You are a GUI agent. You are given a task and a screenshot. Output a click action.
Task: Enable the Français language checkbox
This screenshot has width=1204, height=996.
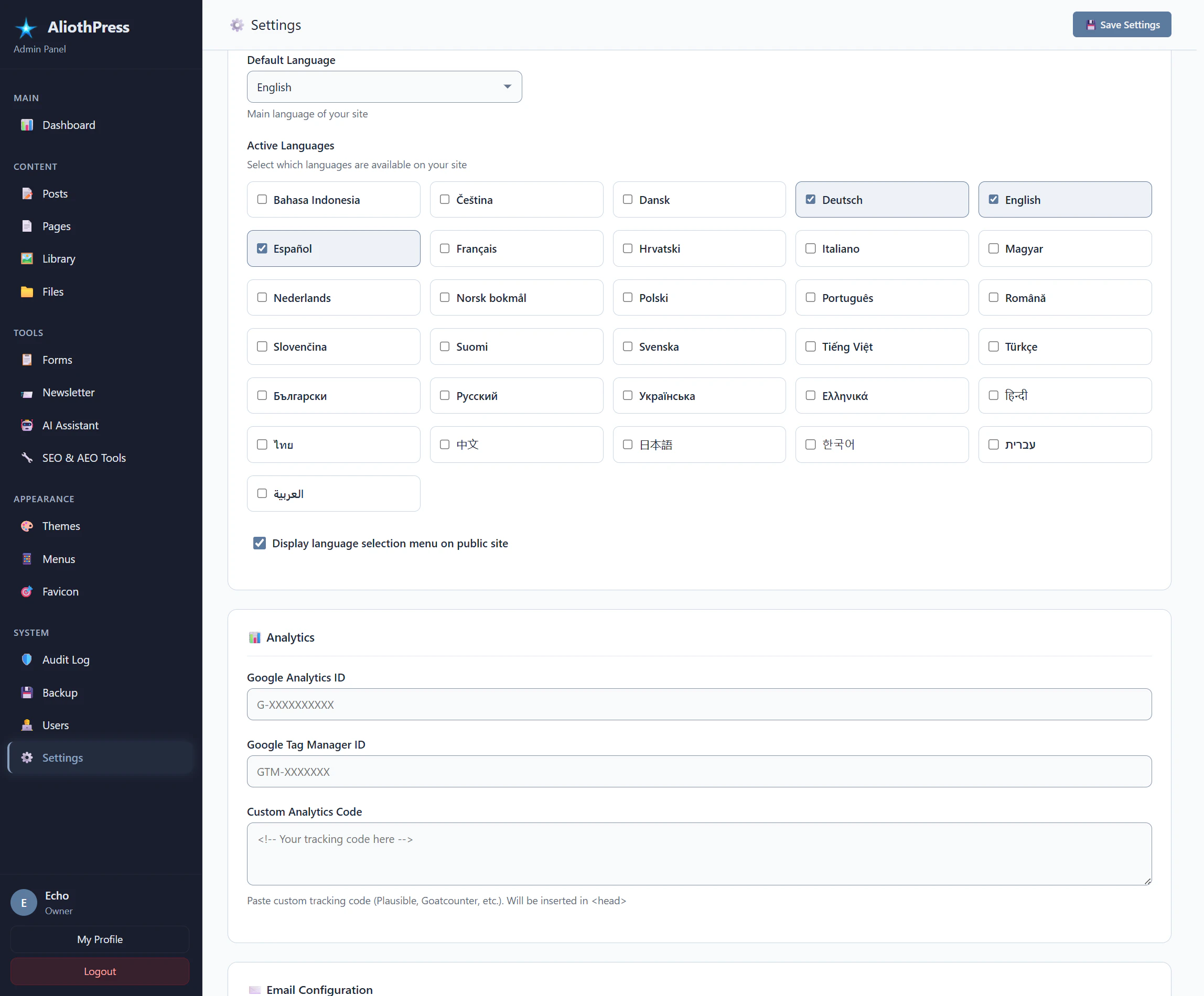(444, 248)
